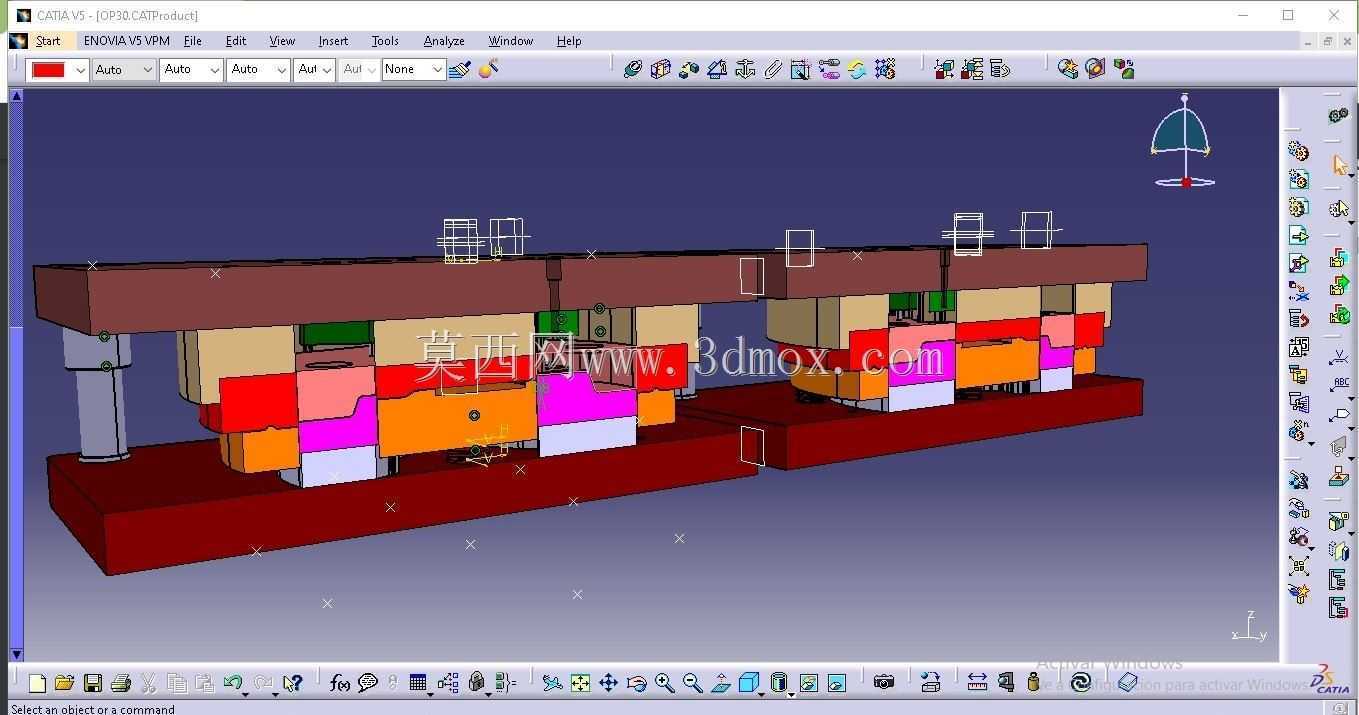Open the Capture camera tool

click(884, 682)
